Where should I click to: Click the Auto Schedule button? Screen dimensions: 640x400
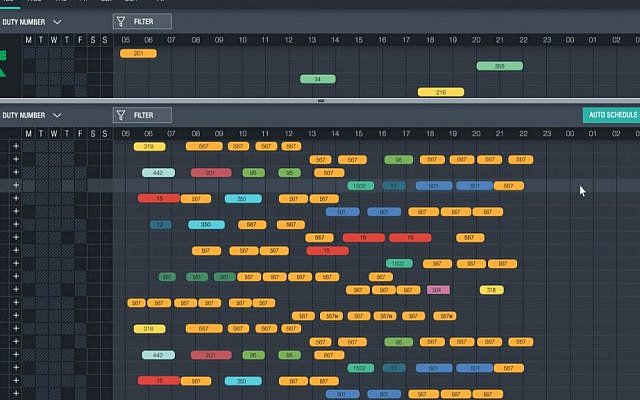tap(611, 115)
